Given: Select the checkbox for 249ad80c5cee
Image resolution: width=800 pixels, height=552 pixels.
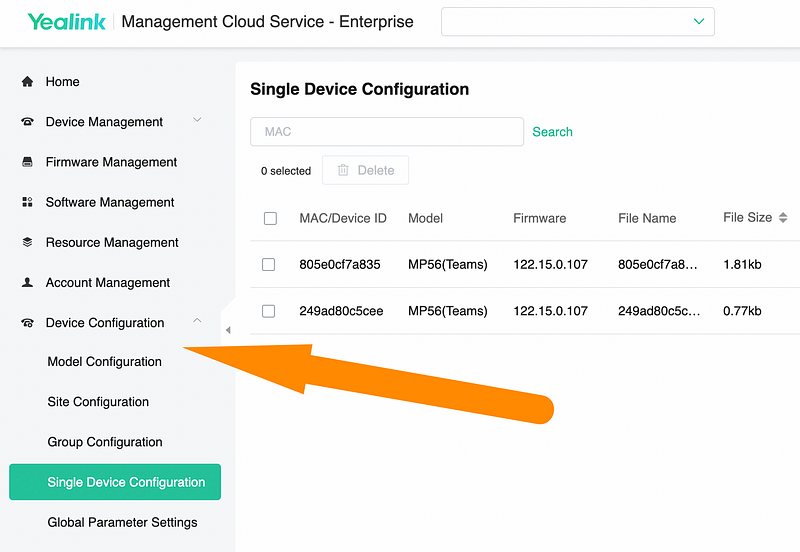Looking at the screenshot, I should click(x=268, y=311).
